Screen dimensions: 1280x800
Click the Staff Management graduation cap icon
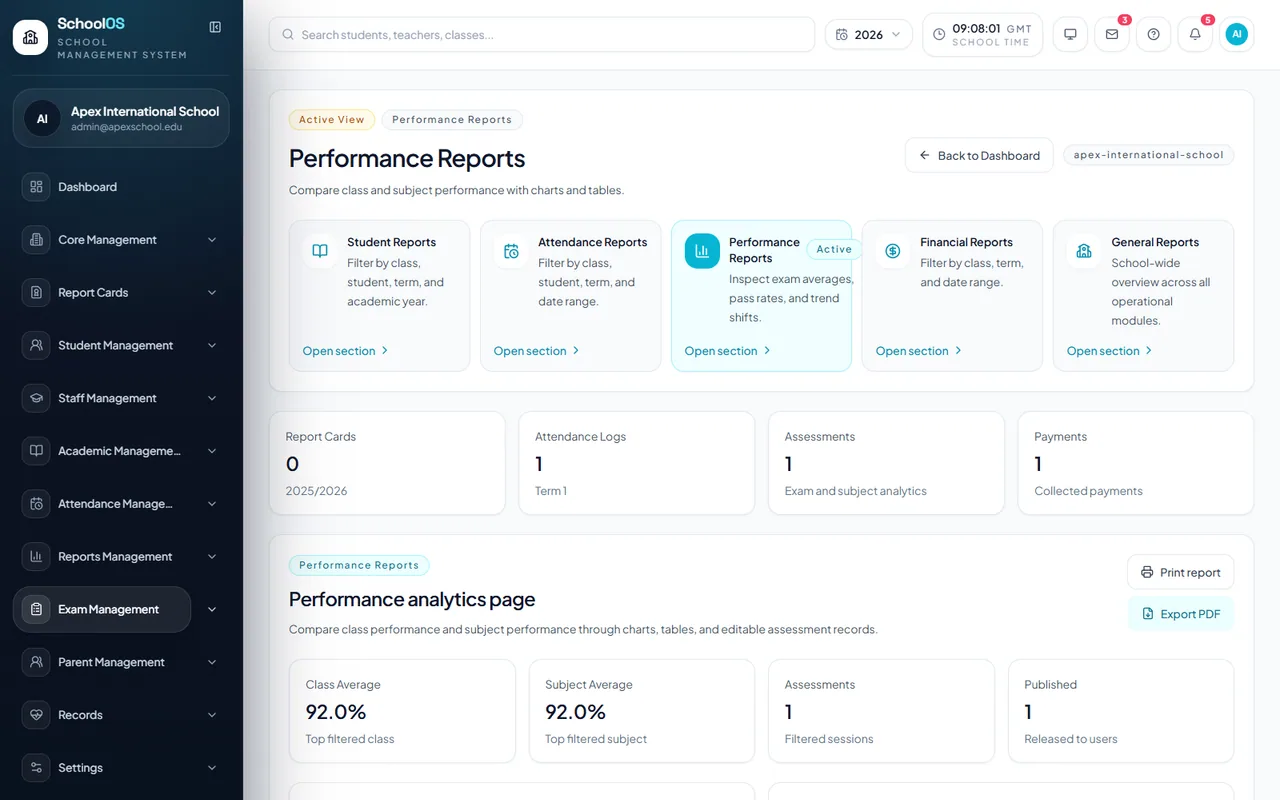pos(36,398)
